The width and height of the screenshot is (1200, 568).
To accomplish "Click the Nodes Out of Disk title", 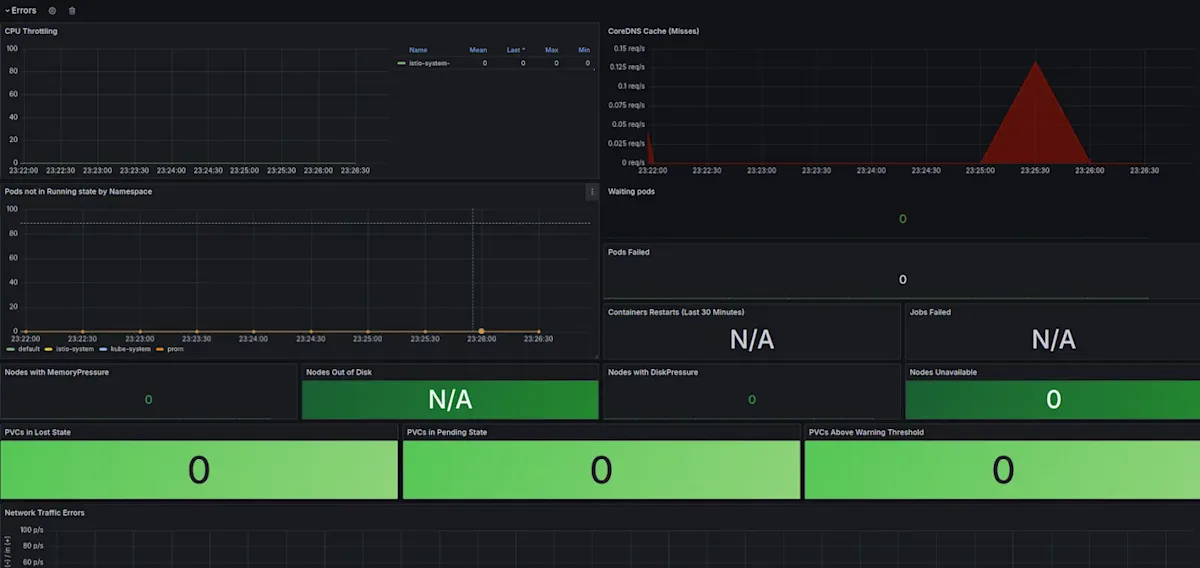I will coord(340,372).
